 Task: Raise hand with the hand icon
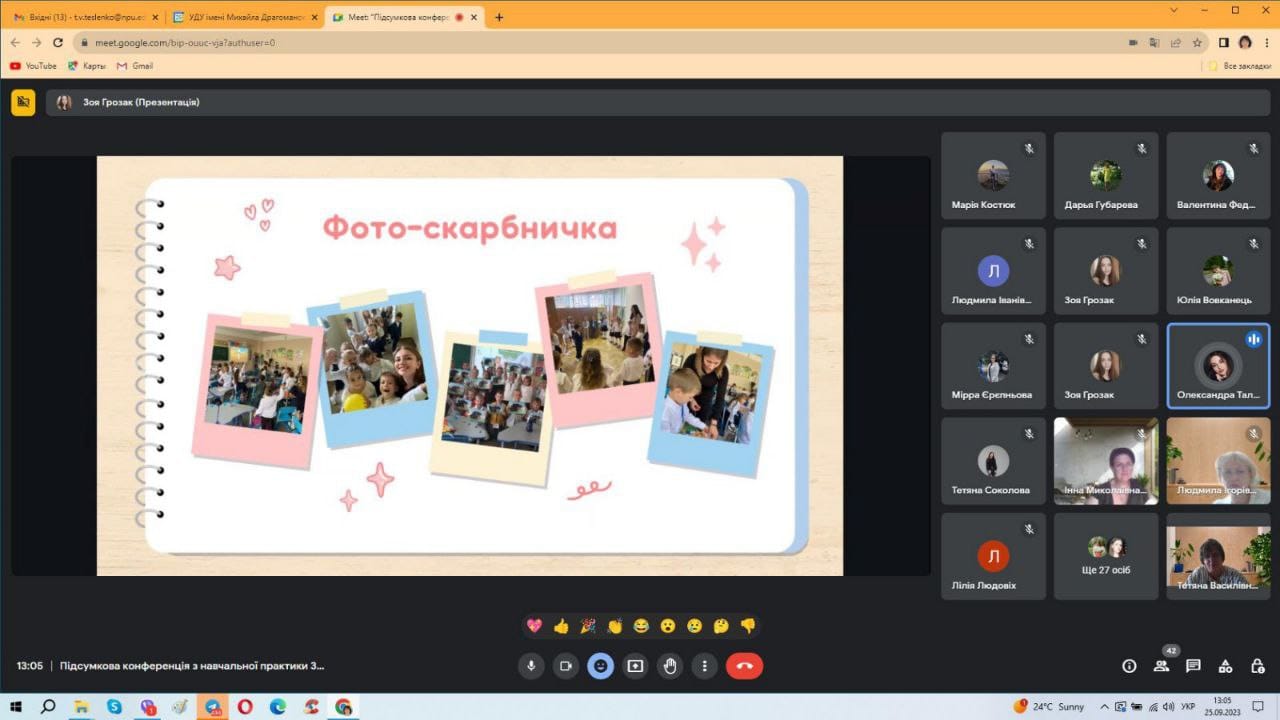point(670,666)
